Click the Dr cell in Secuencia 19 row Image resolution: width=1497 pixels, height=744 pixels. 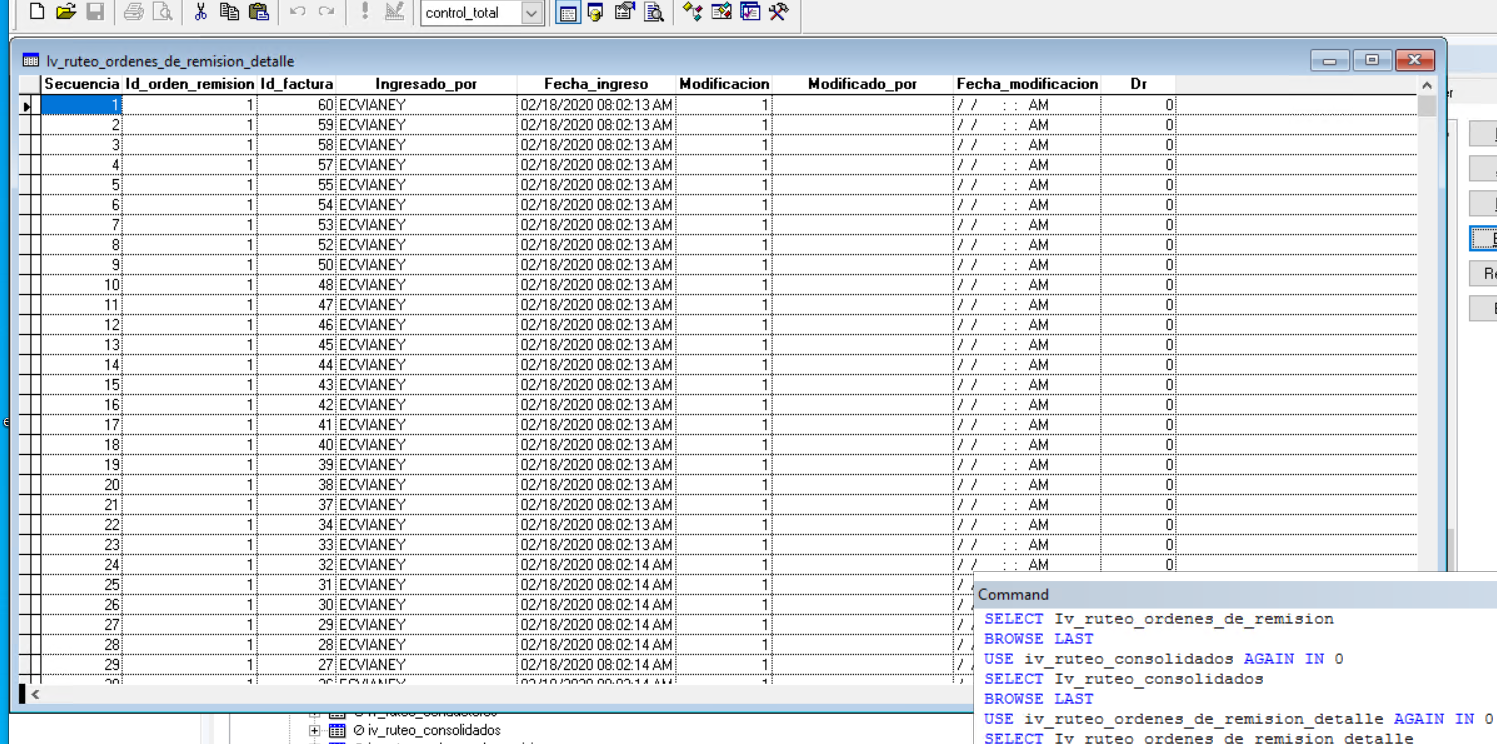[1138, 465]
